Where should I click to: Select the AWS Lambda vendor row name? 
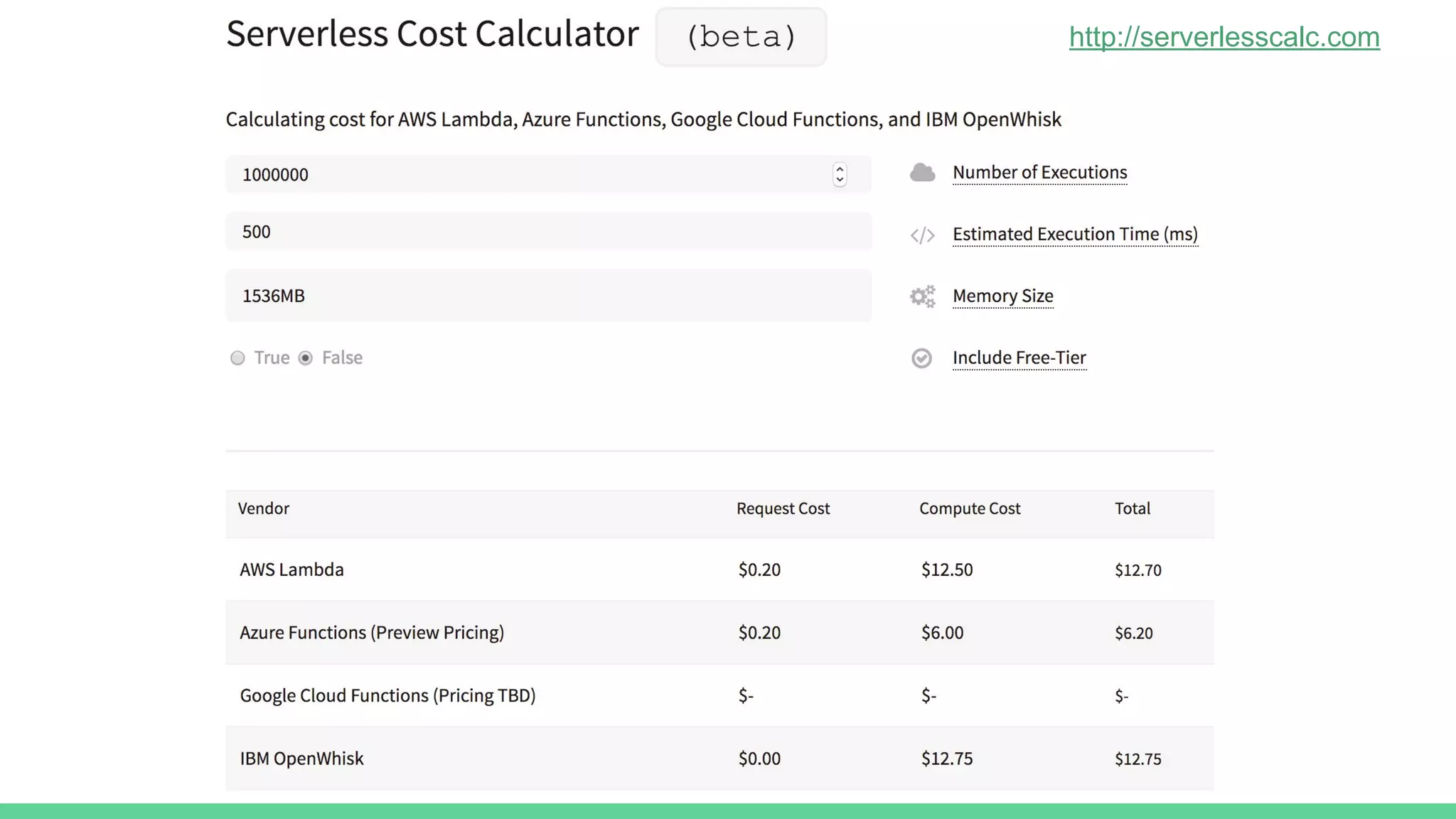(291, 569)
